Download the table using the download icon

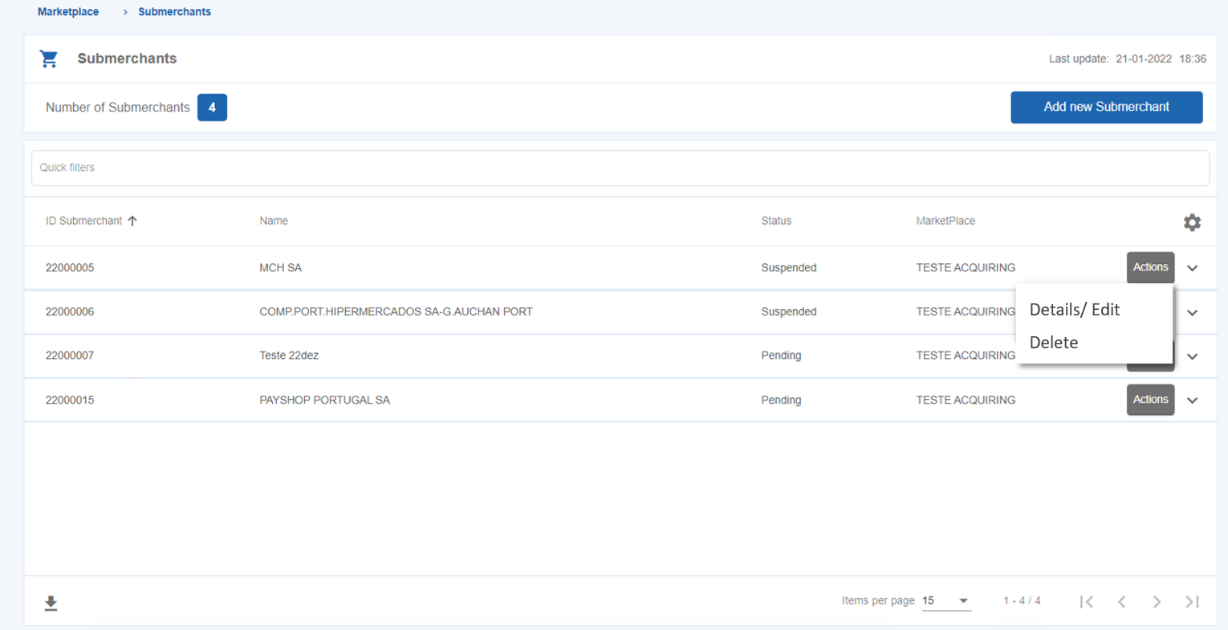tap(51, 603)
